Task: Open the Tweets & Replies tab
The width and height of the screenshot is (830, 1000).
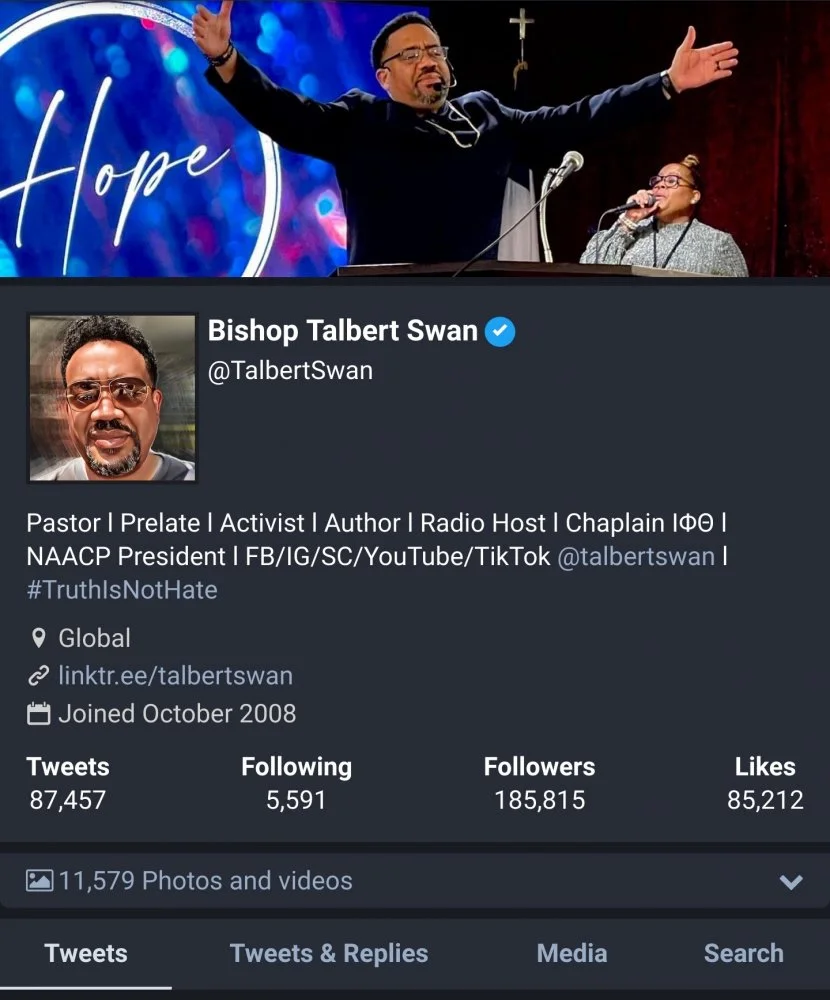Action: click(x=329, y=954)
